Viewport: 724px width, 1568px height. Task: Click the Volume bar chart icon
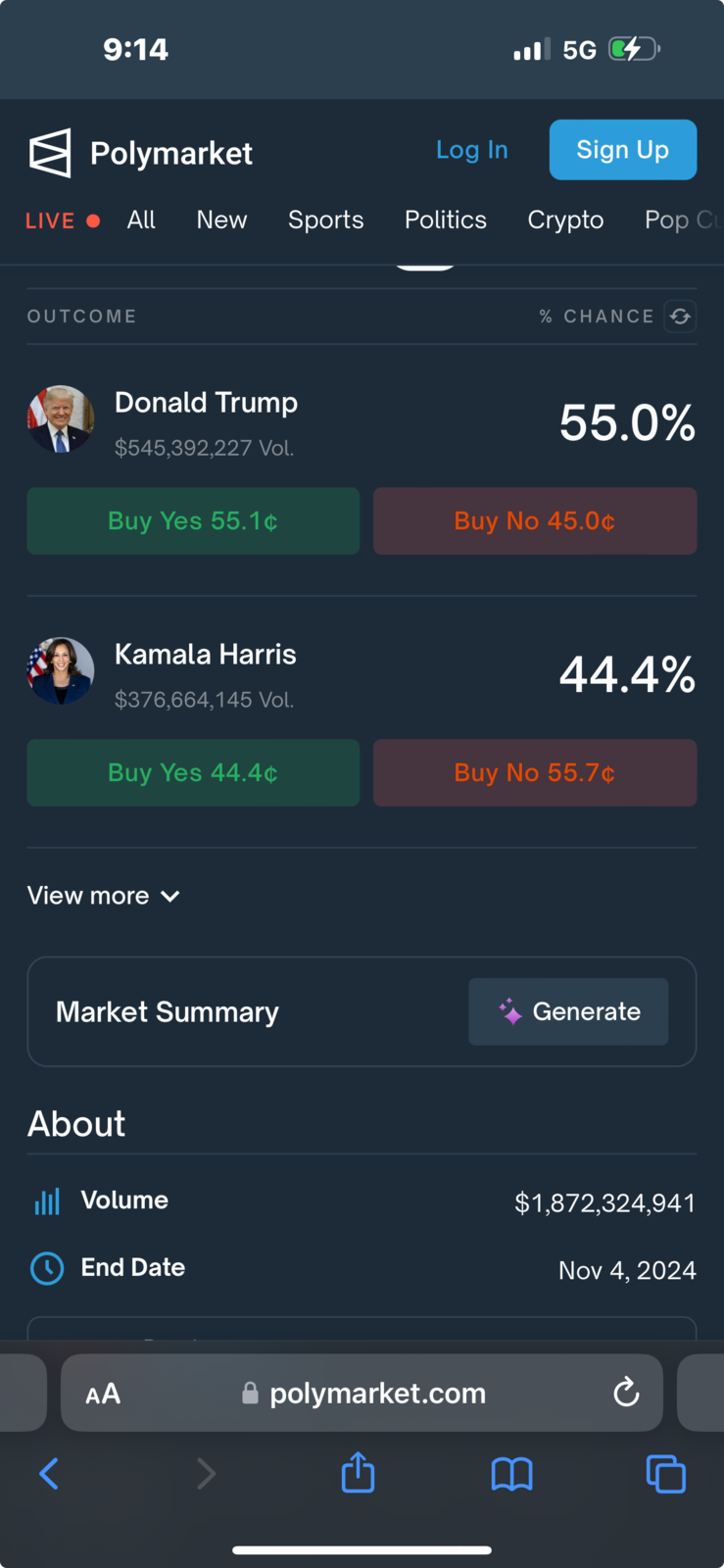[x=47, y=1201]
